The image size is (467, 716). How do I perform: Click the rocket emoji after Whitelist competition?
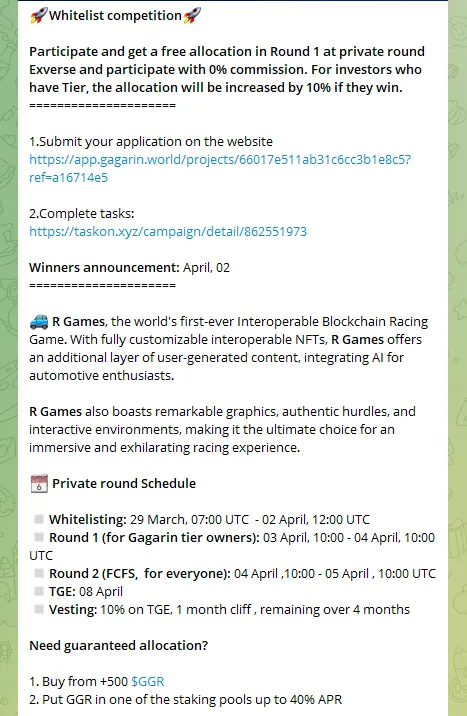coord(192,16)
